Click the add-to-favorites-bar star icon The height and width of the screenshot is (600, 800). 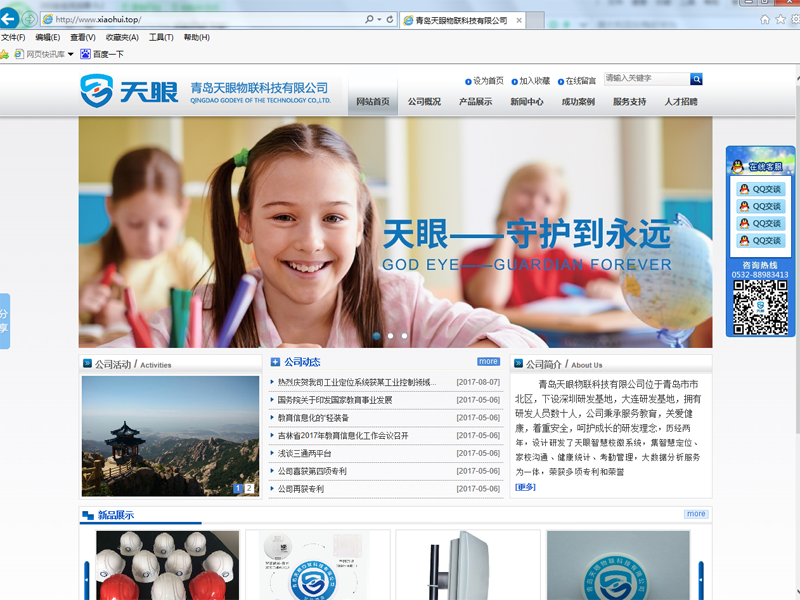click(5, 54)
